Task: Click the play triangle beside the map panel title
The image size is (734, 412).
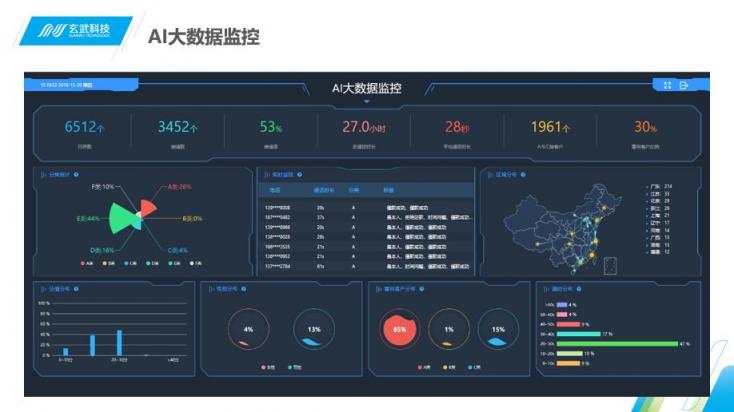Action: pyautogui.click(x=491, y=175)
